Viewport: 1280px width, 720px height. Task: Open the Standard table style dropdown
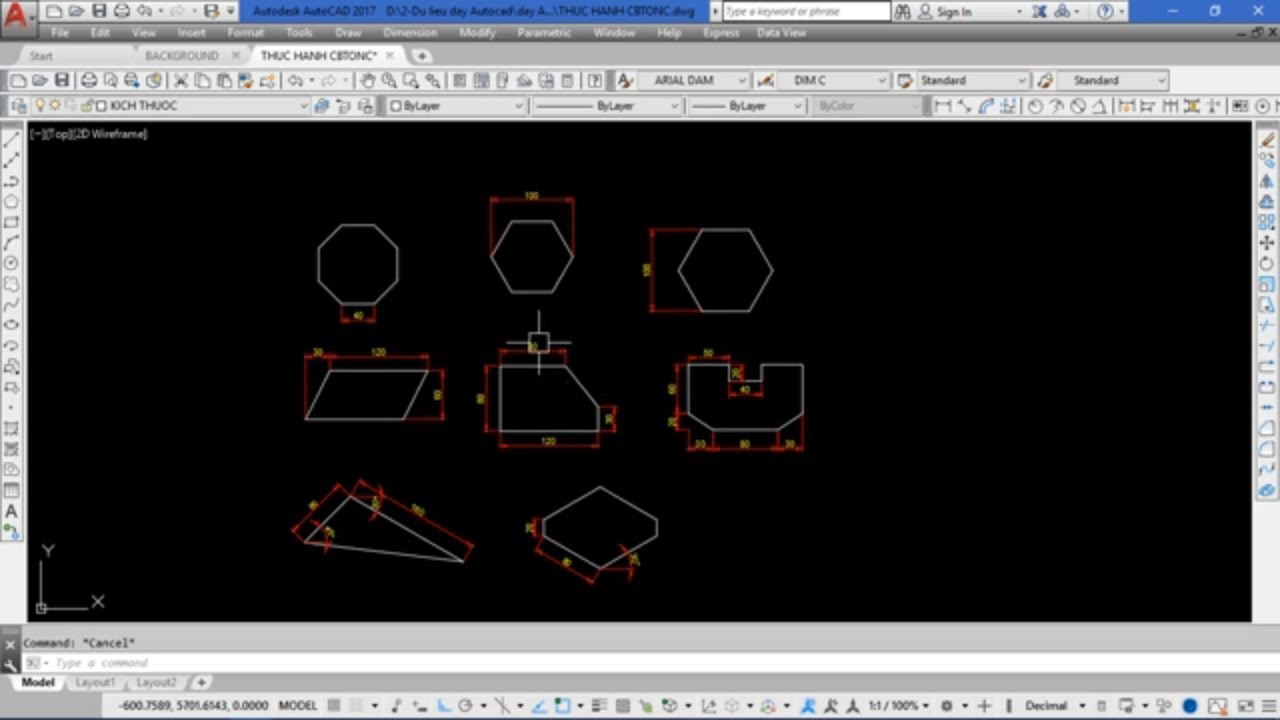click(x=1021, y=80)
